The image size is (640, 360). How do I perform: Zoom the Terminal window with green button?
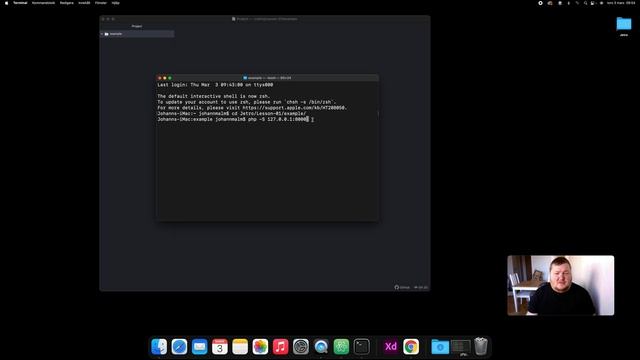coord(170,78)
